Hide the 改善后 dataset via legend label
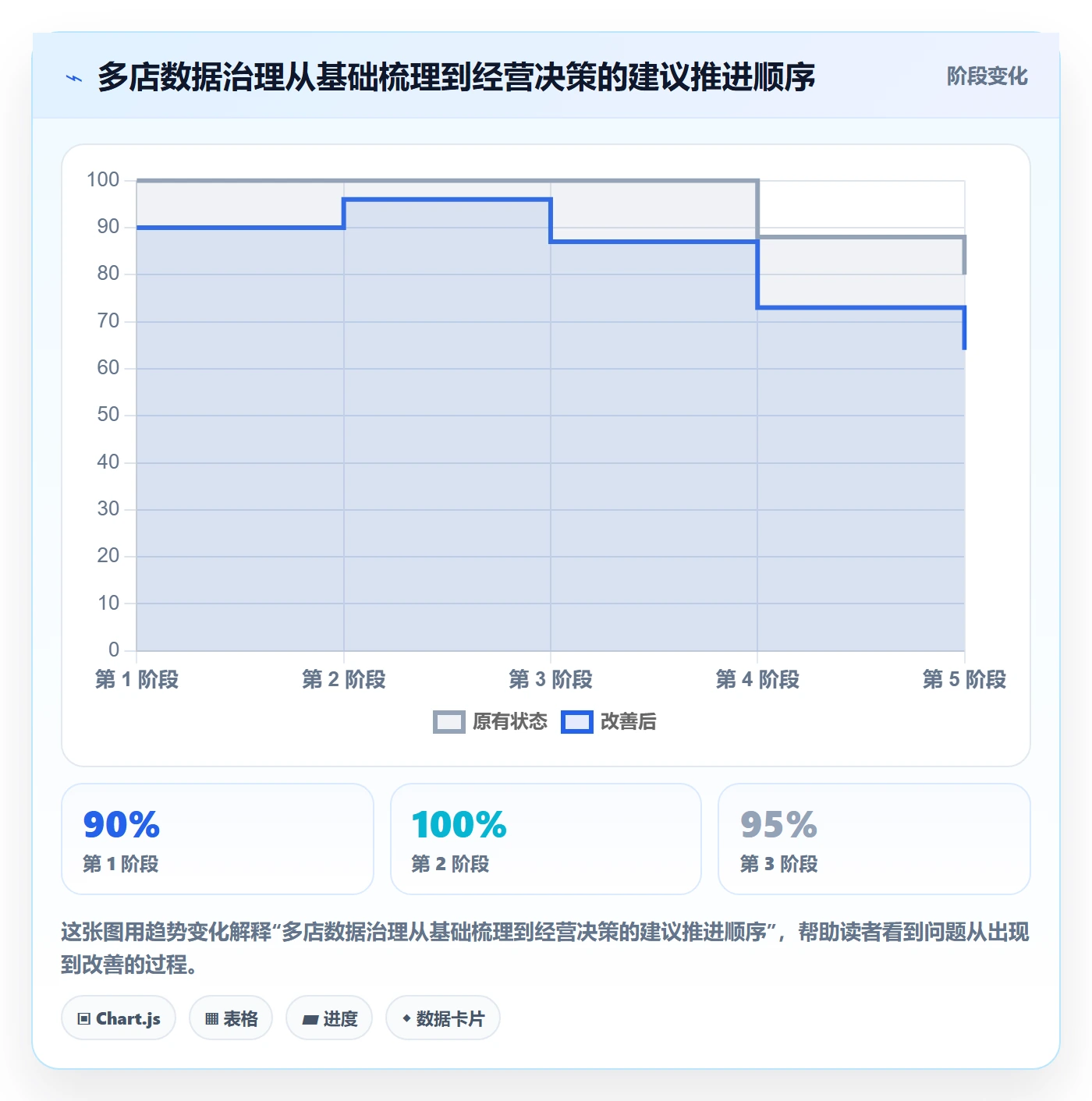This screenshot has height=1101, width=1092. [x=628, y=722]
